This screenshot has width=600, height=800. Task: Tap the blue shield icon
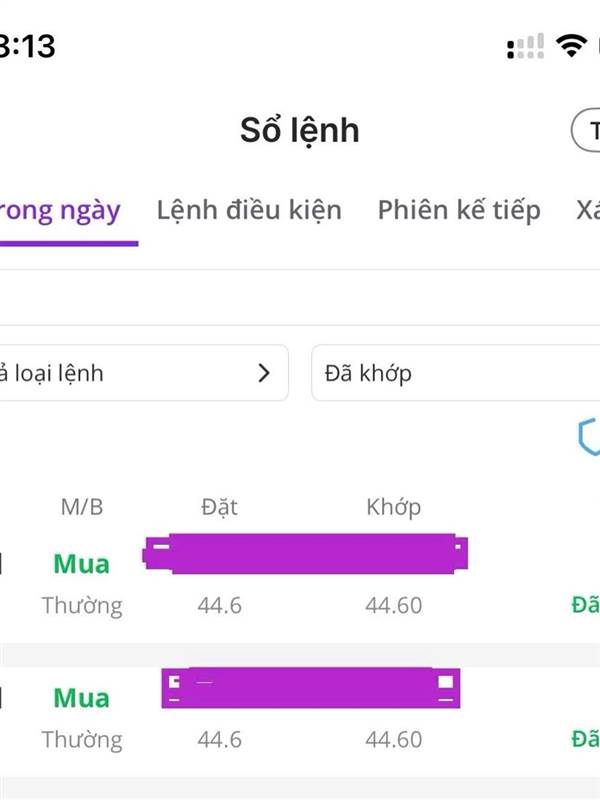click(x=589, y=437)
